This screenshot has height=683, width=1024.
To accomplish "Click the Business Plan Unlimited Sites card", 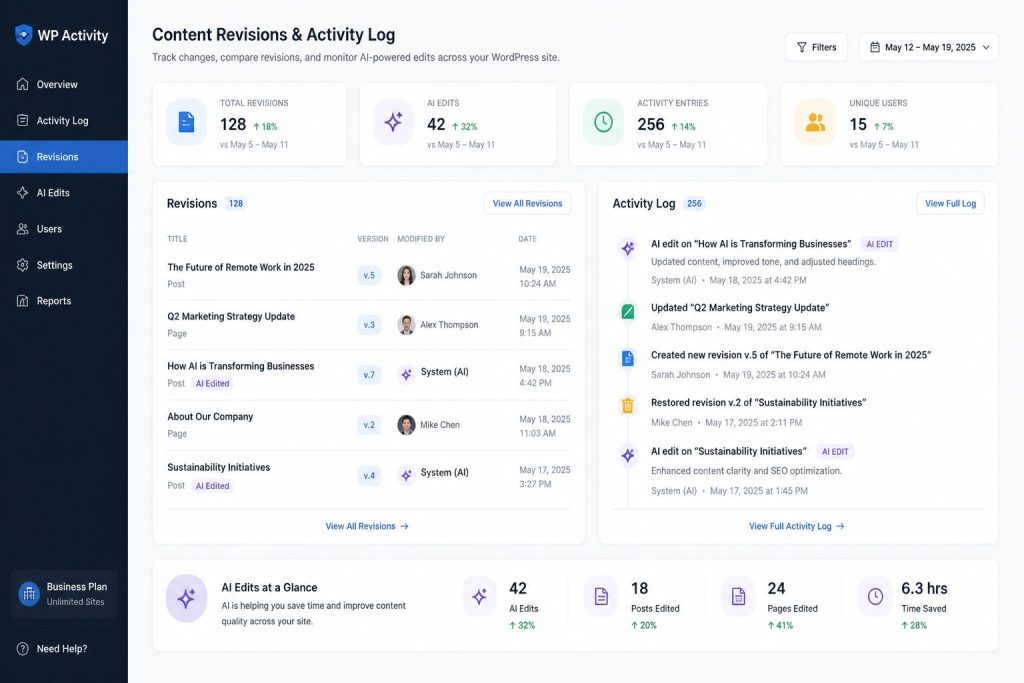I will tap(64, 594).
